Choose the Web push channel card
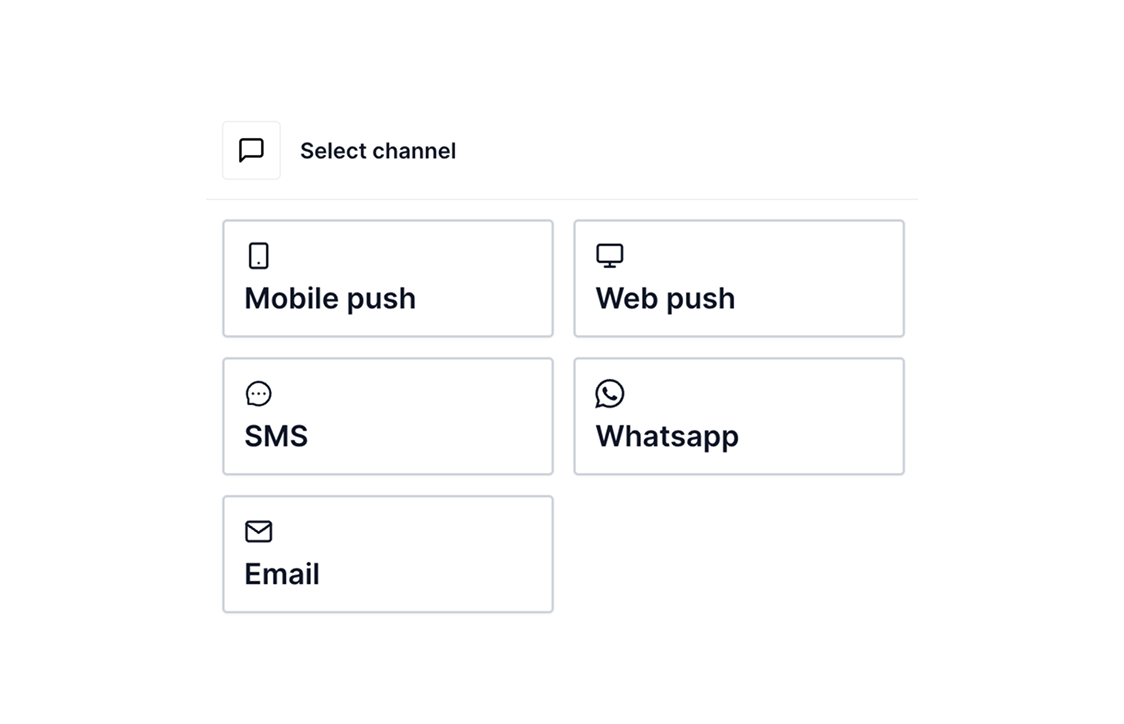1124x724 pixels. (739, 278)
